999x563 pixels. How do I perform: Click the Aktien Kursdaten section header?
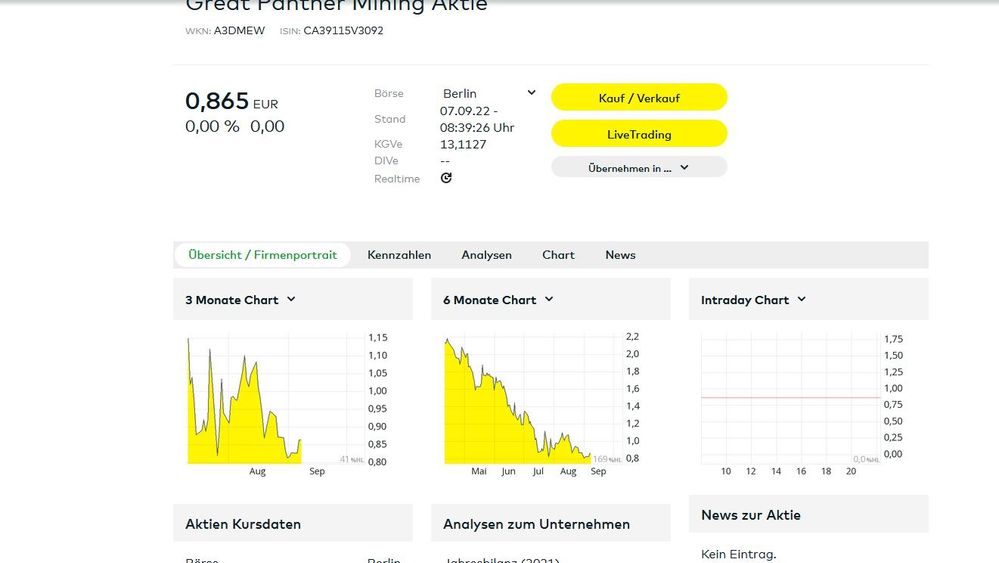pos(243,524)
